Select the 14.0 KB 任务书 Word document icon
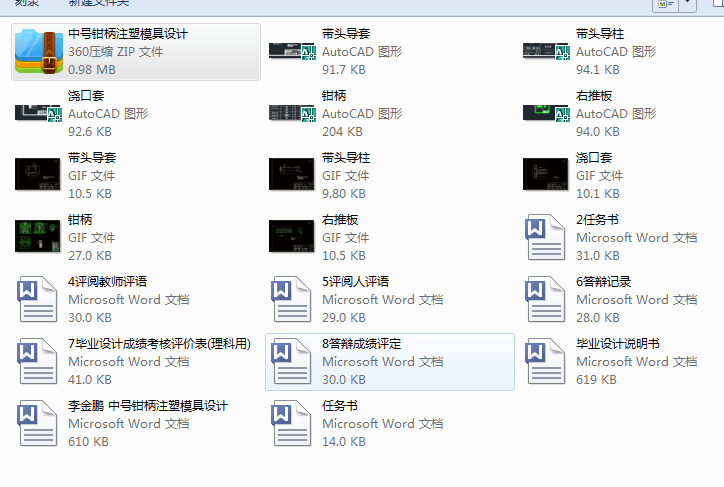This screenshot has height=487, width=724. pyautogui.click(x=291, y=423)
